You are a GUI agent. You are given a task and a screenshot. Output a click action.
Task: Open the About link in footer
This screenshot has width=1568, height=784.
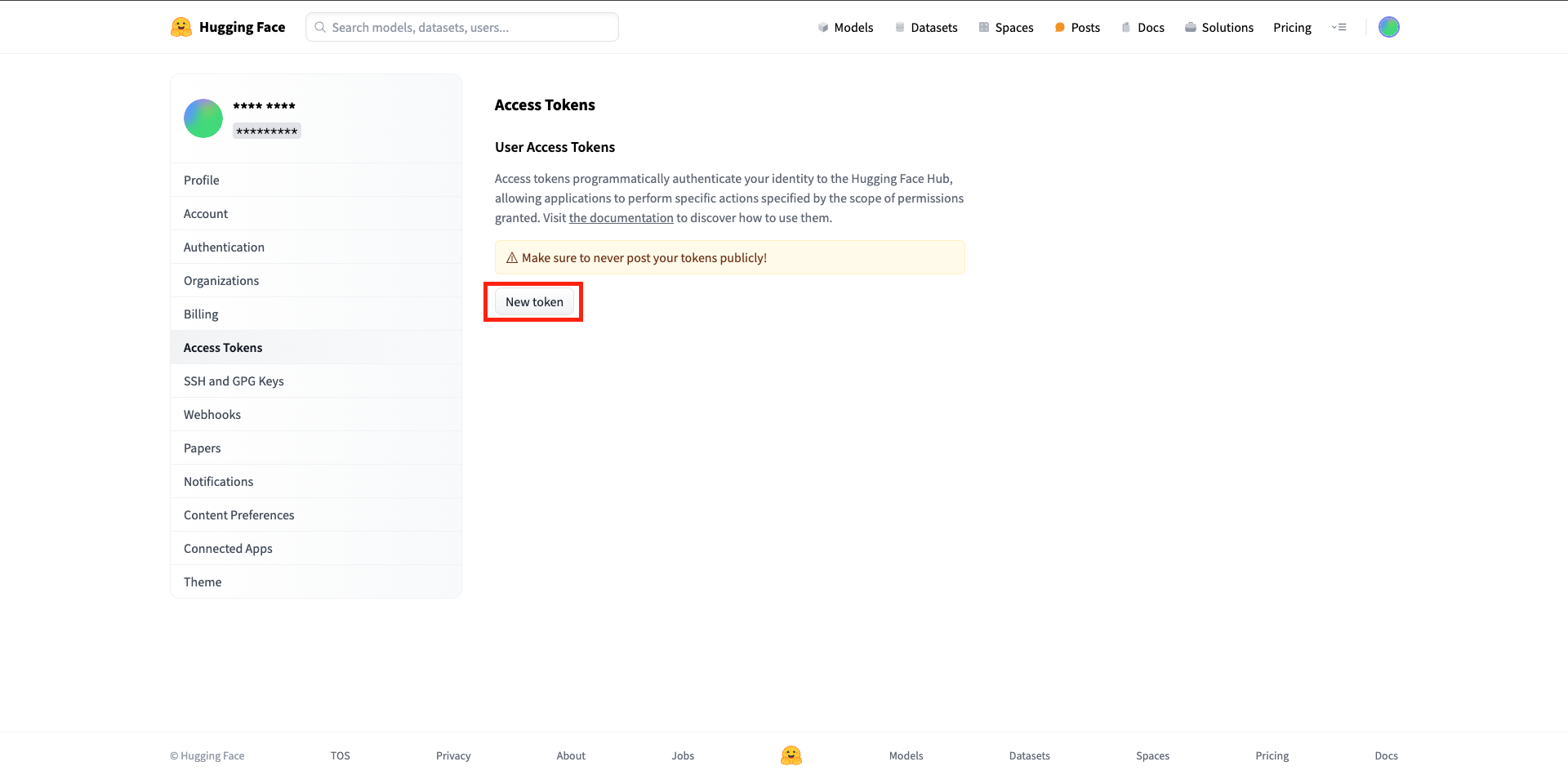click(x=571, y=755)
